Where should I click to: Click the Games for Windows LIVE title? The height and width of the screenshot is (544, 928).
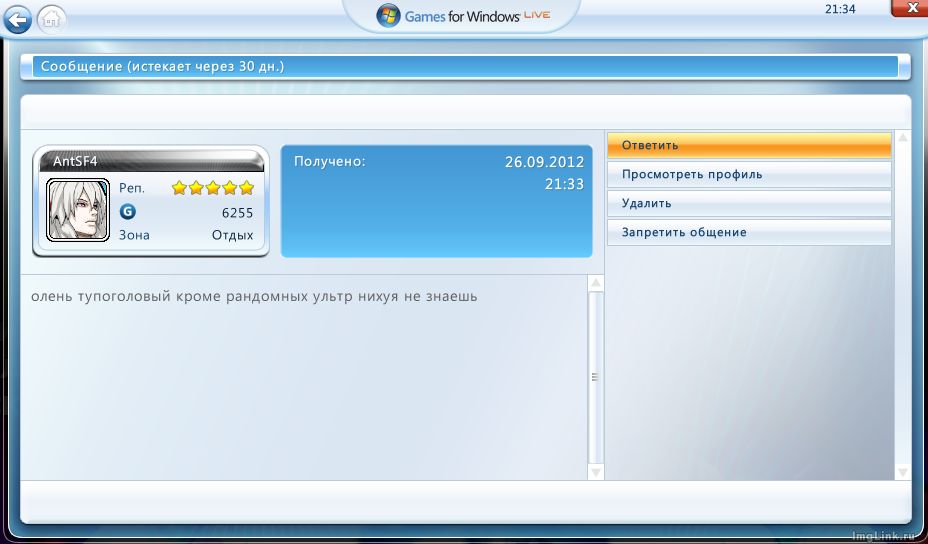(477, 16)
